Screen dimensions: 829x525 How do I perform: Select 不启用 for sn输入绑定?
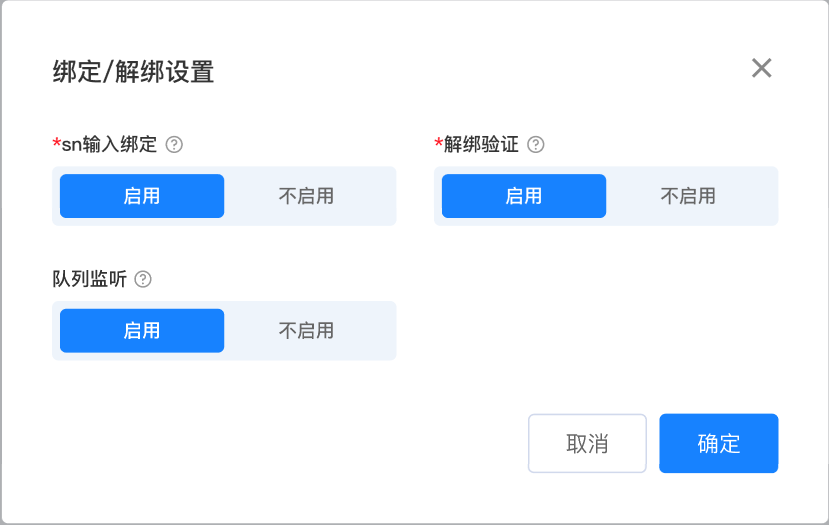tap(306, 196)
